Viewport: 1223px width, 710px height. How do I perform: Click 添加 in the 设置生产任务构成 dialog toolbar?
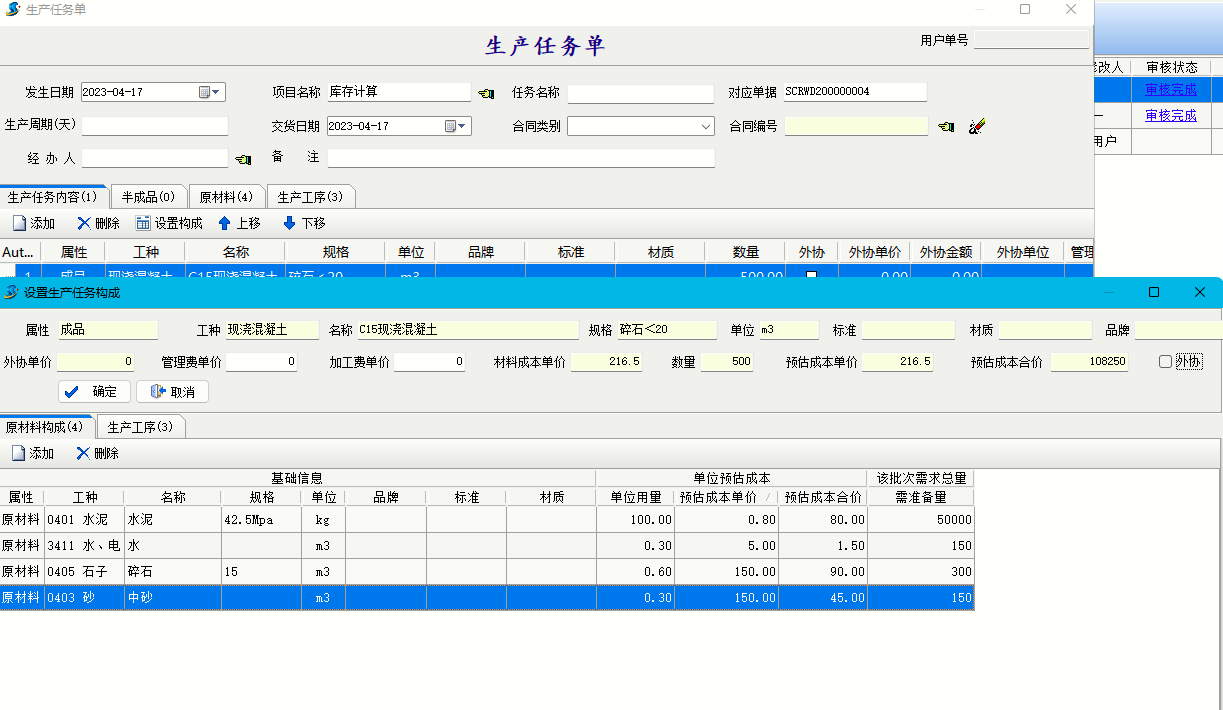(x=32, y=453)
